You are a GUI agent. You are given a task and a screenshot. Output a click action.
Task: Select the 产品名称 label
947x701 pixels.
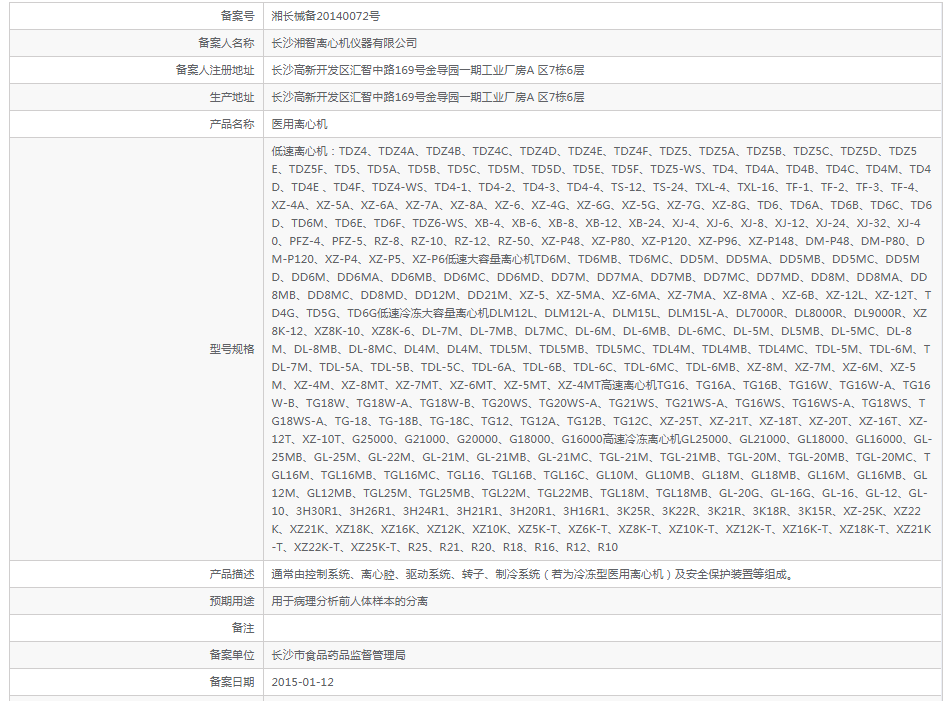point(232,124)
